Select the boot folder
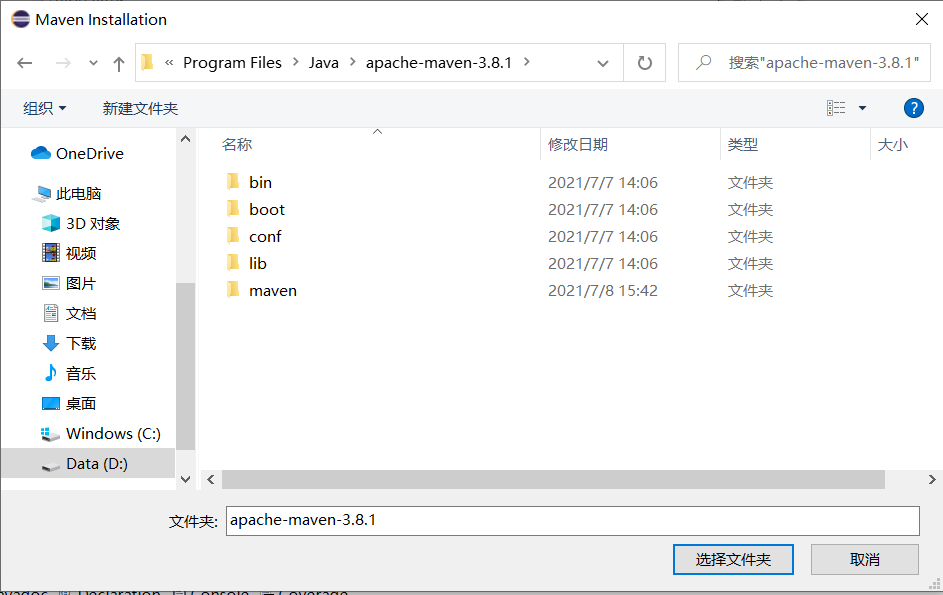The width and height of the screenshot is (943, 595). pos(267,209)
